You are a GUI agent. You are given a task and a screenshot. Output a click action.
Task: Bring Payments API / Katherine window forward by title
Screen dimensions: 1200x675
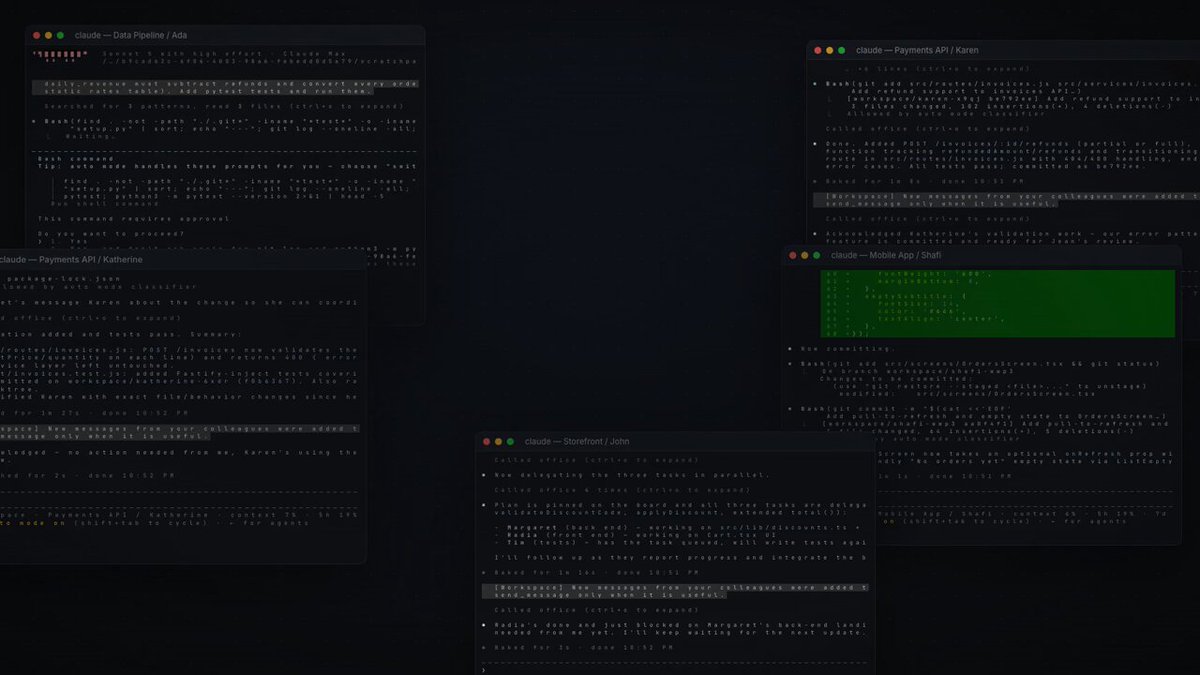71,259
